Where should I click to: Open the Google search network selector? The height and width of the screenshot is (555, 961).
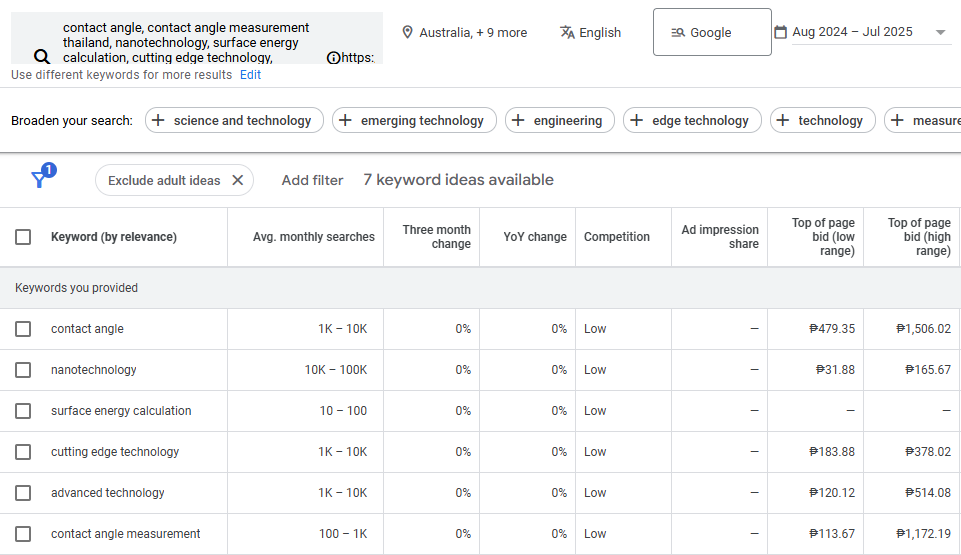tap(711, 32)
